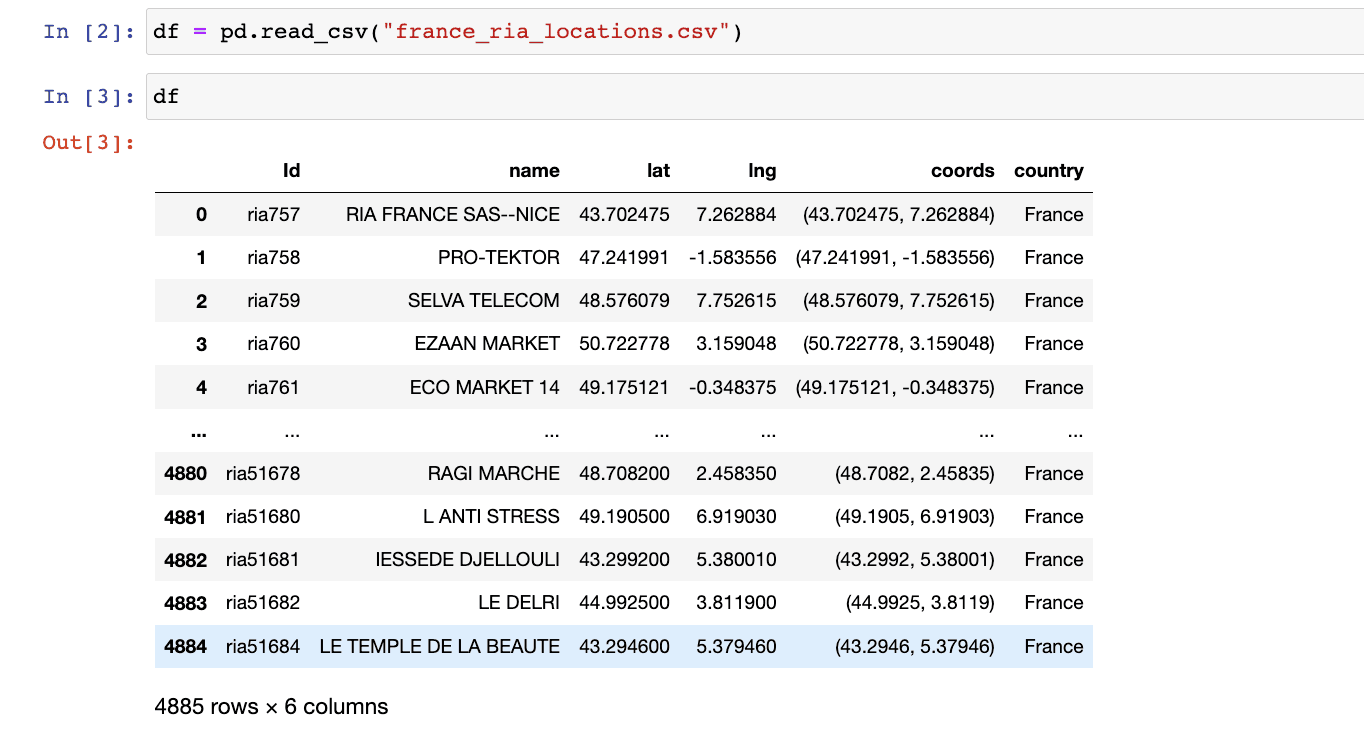
Task: Click the ria758 Id cell
Action: 273,258
